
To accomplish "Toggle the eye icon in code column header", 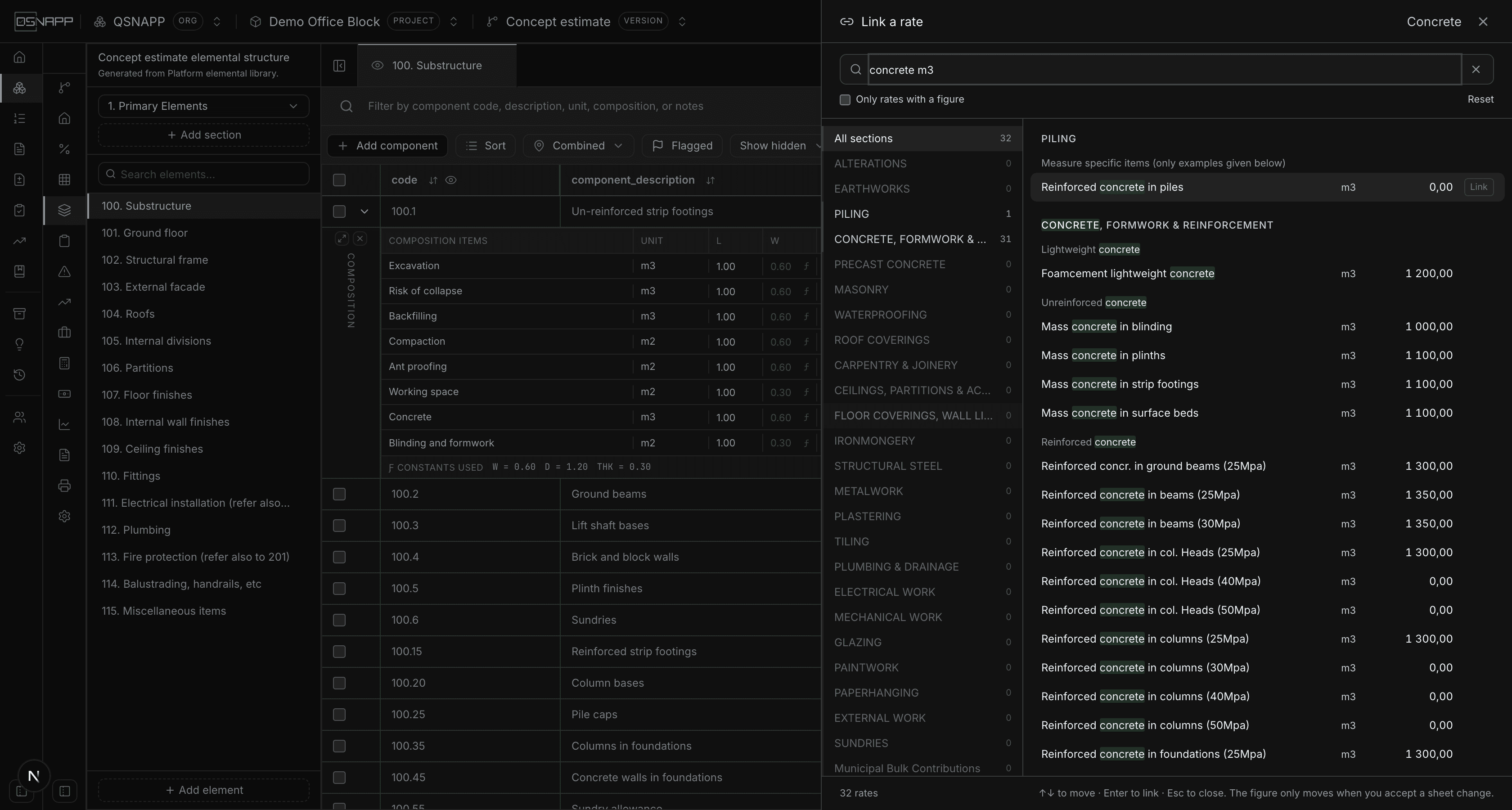I will [x=451, y=180].
